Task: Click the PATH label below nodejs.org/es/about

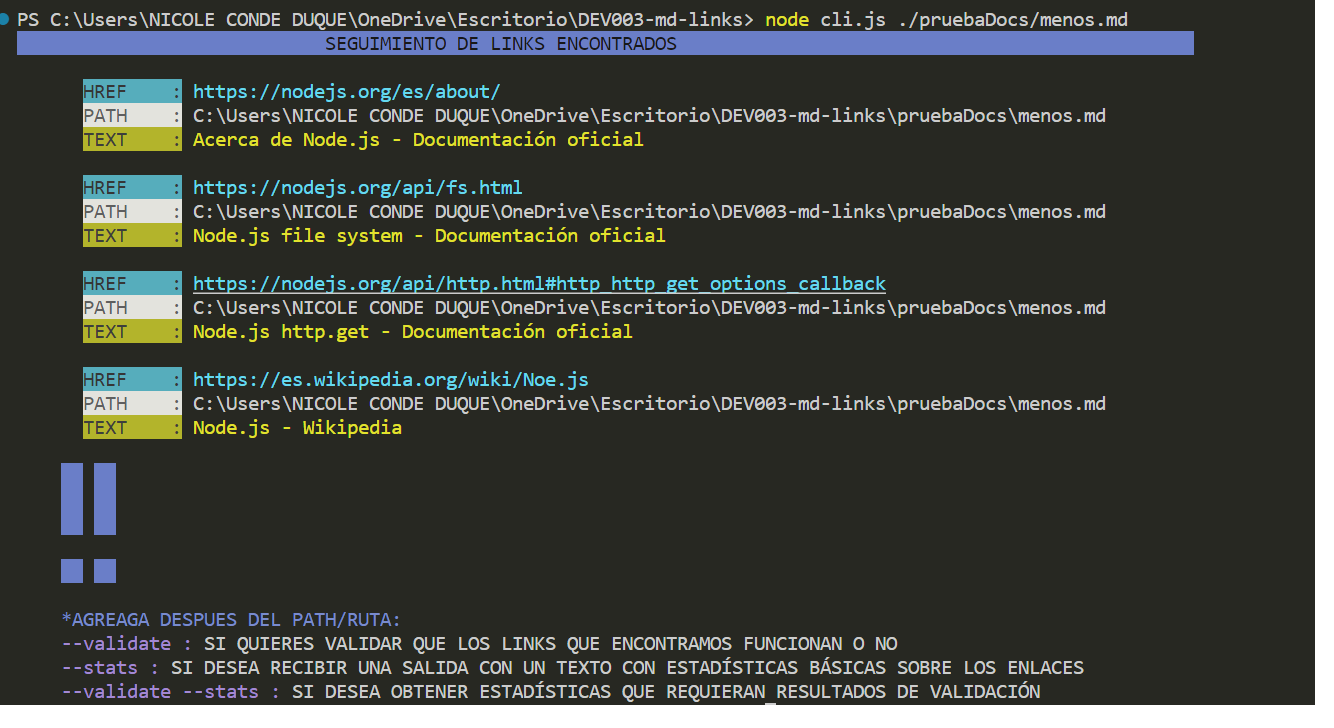Action: [x=132, y=116]
